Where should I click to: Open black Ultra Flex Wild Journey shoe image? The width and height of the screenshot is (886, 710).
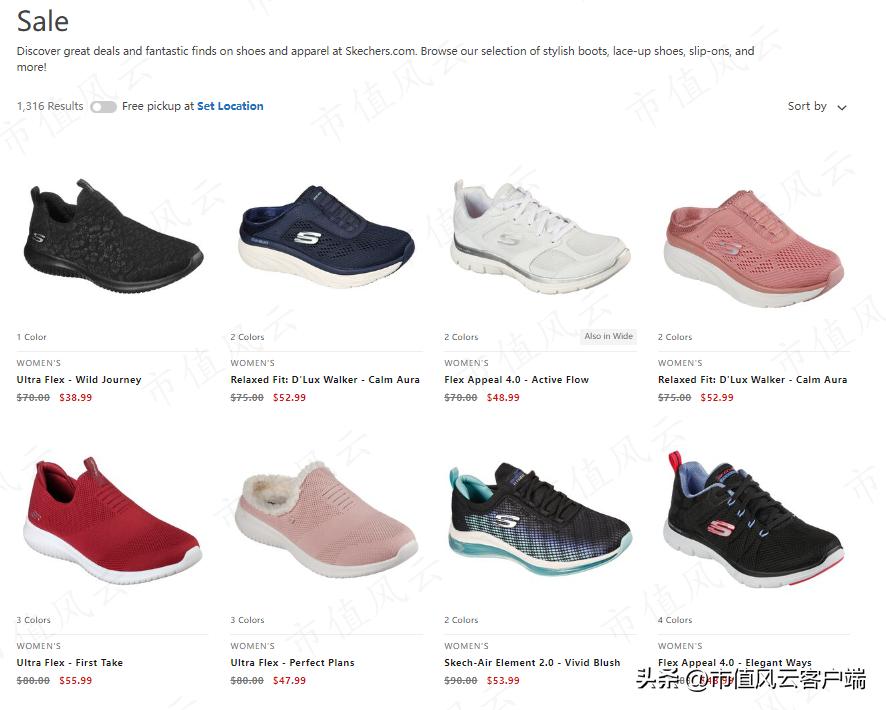pyautogui.click(x=112, y=236)
